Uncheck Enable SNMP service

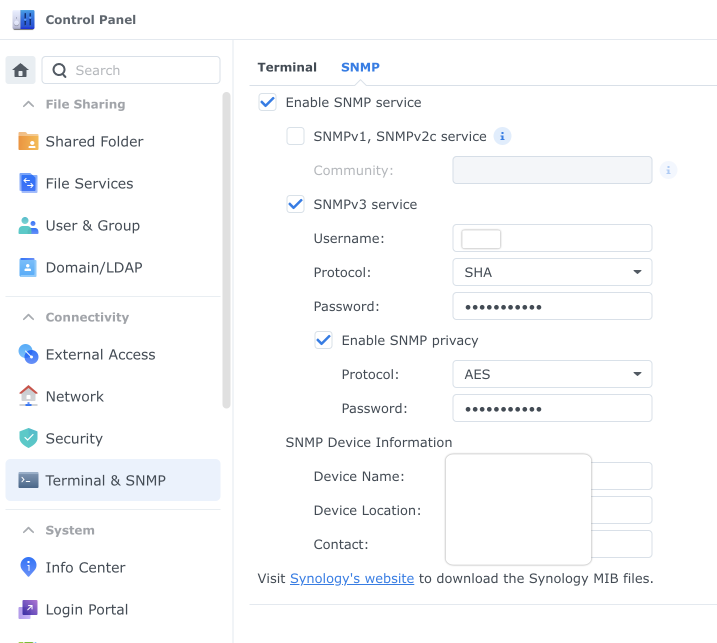(267, 102)
